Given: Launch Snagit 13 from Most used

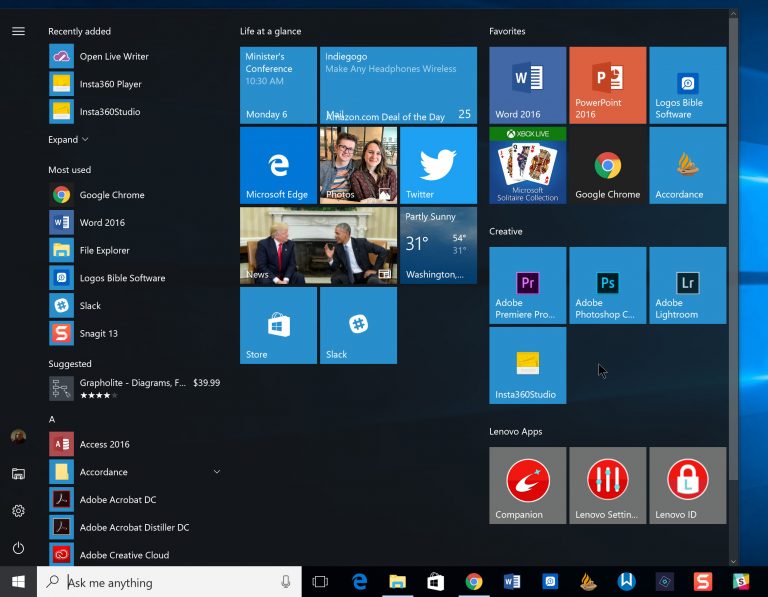Looking at the screenshot, I should (135, 334).
